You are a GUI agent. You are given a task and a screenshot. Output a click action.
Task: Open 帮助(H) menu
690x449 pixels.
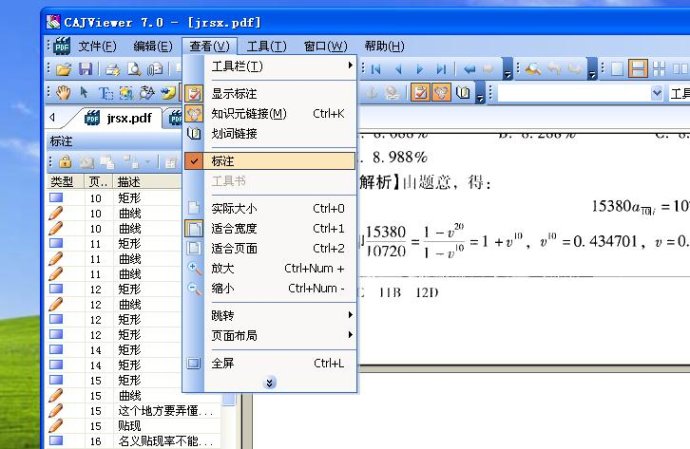384,46
